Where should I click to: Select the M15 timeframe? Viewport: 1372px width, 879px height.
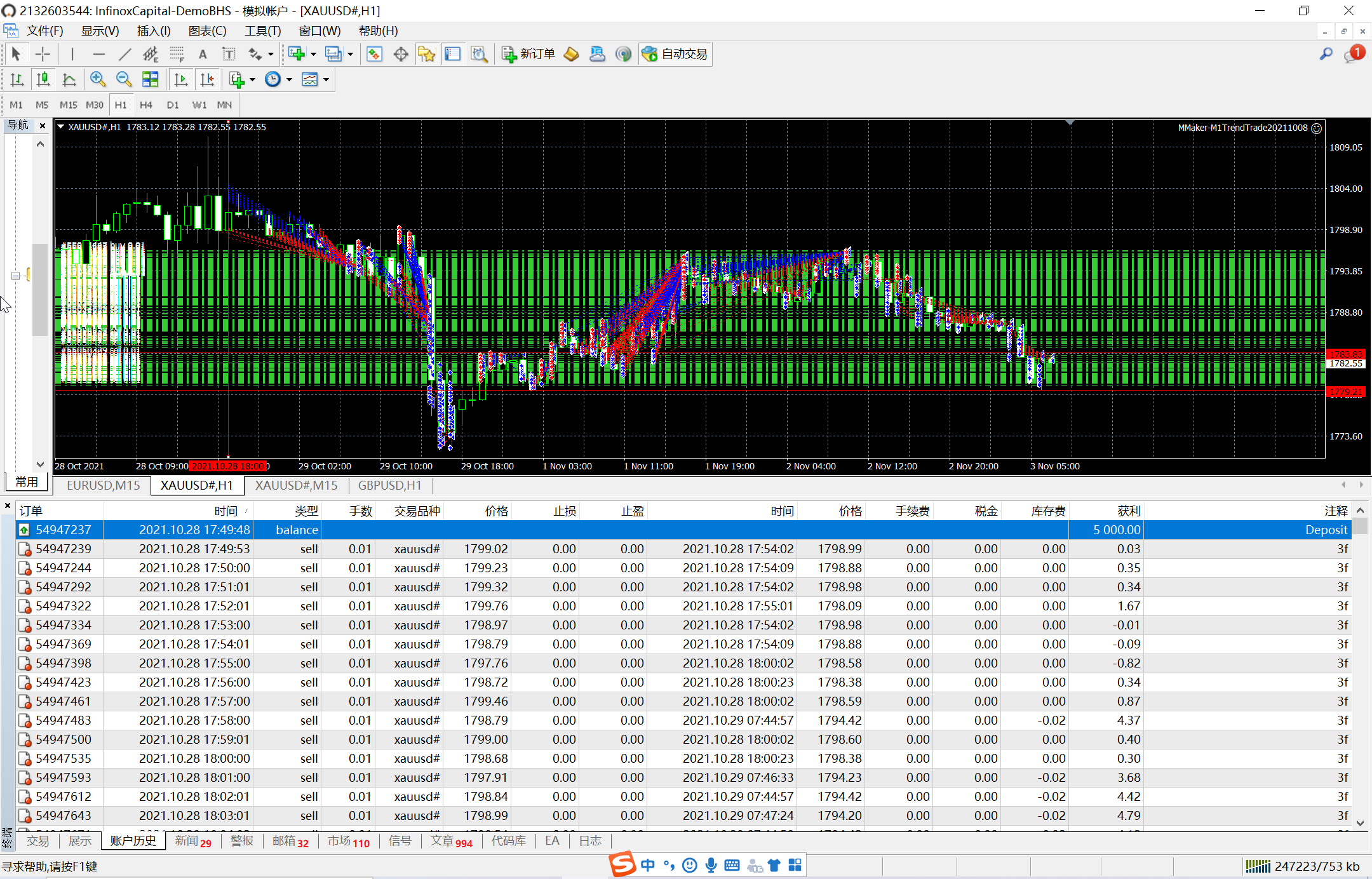68,105
